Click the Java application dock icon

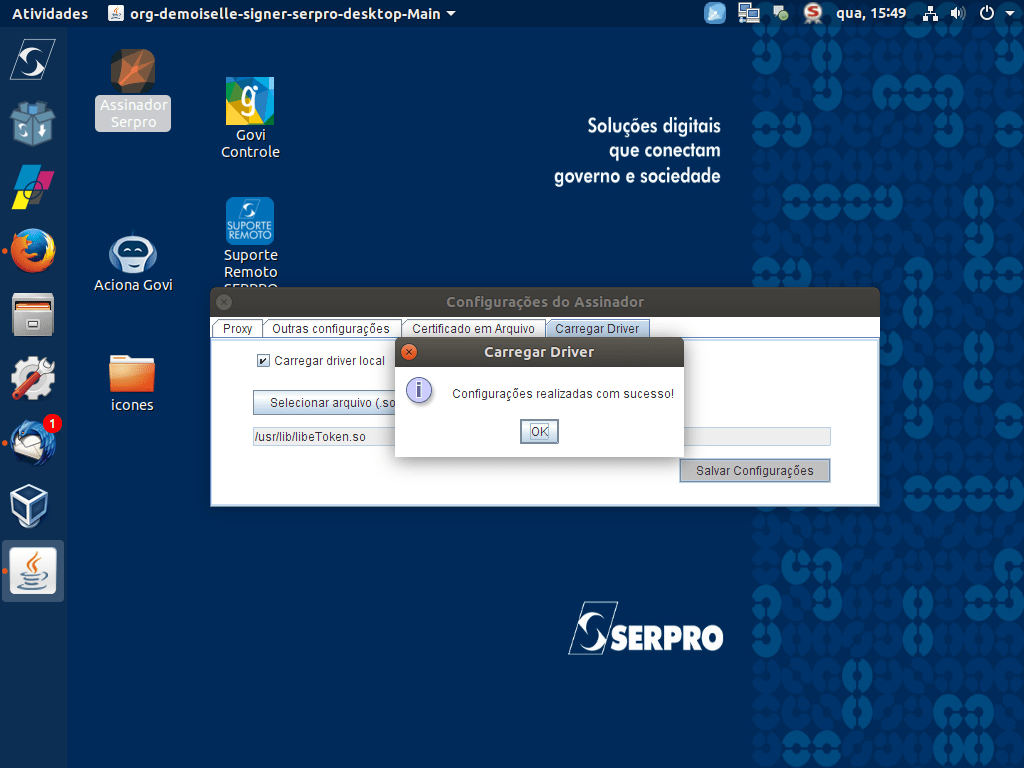point(33,571)
